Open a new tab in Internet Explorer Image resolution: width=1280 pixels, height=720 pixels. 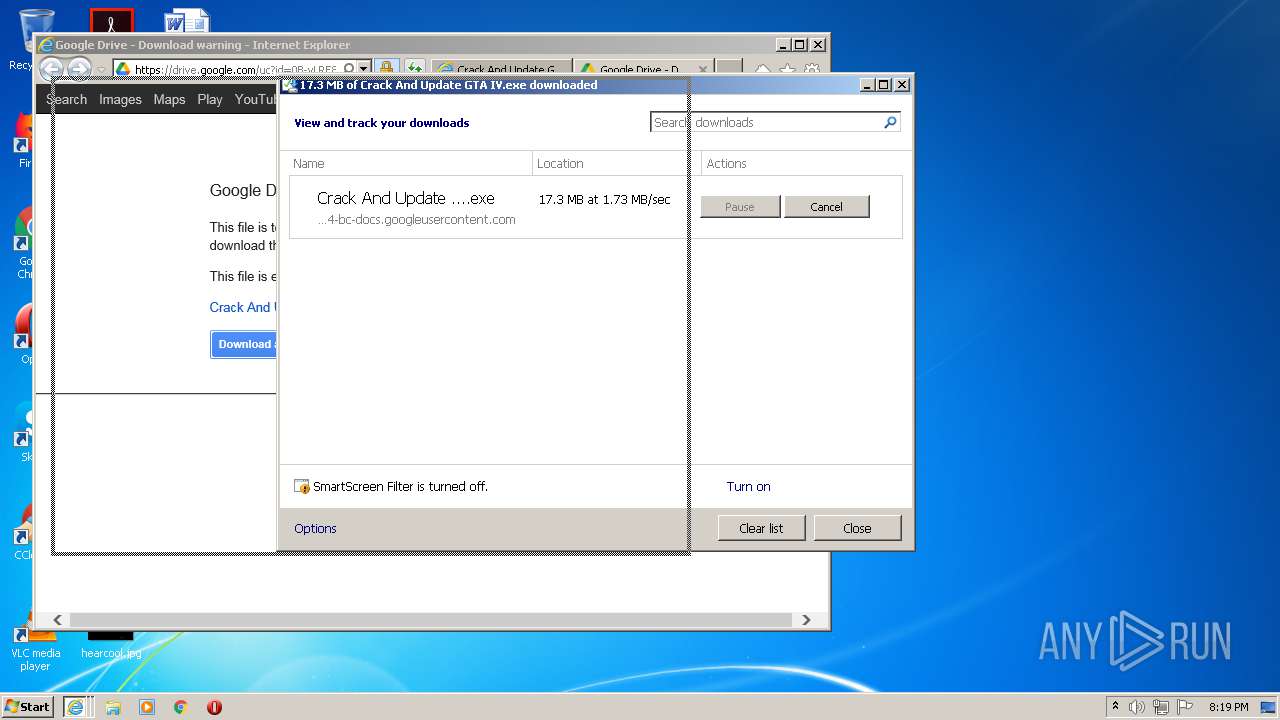click(x=730, y=69)
